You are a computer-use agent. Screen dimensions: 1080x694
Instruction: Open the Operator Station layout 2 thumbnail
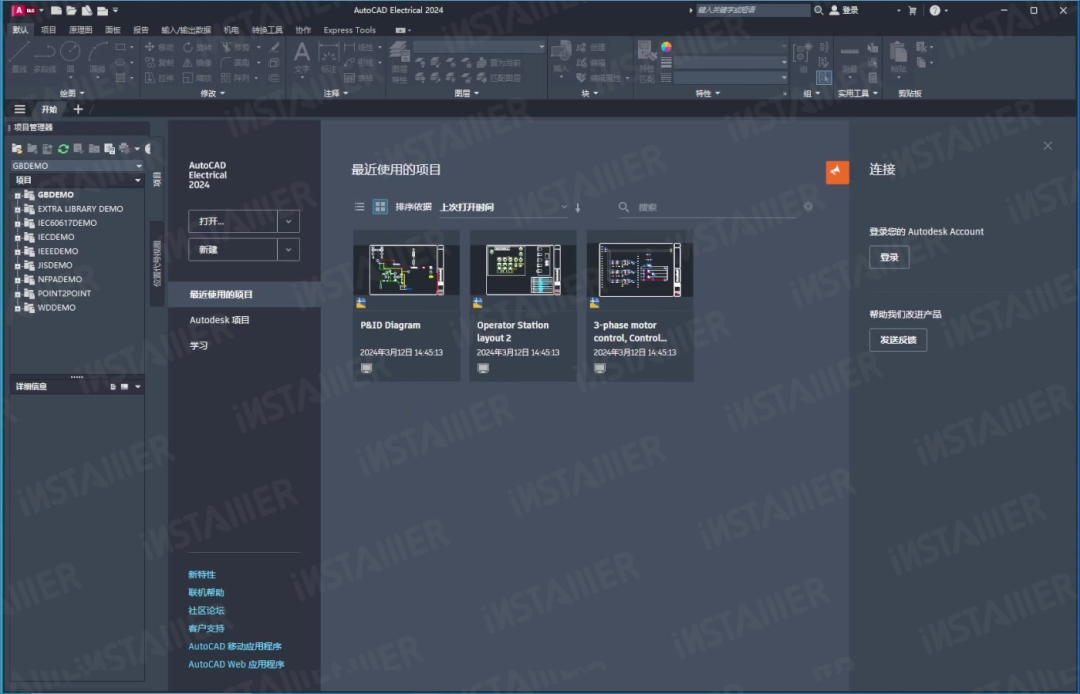523,270
